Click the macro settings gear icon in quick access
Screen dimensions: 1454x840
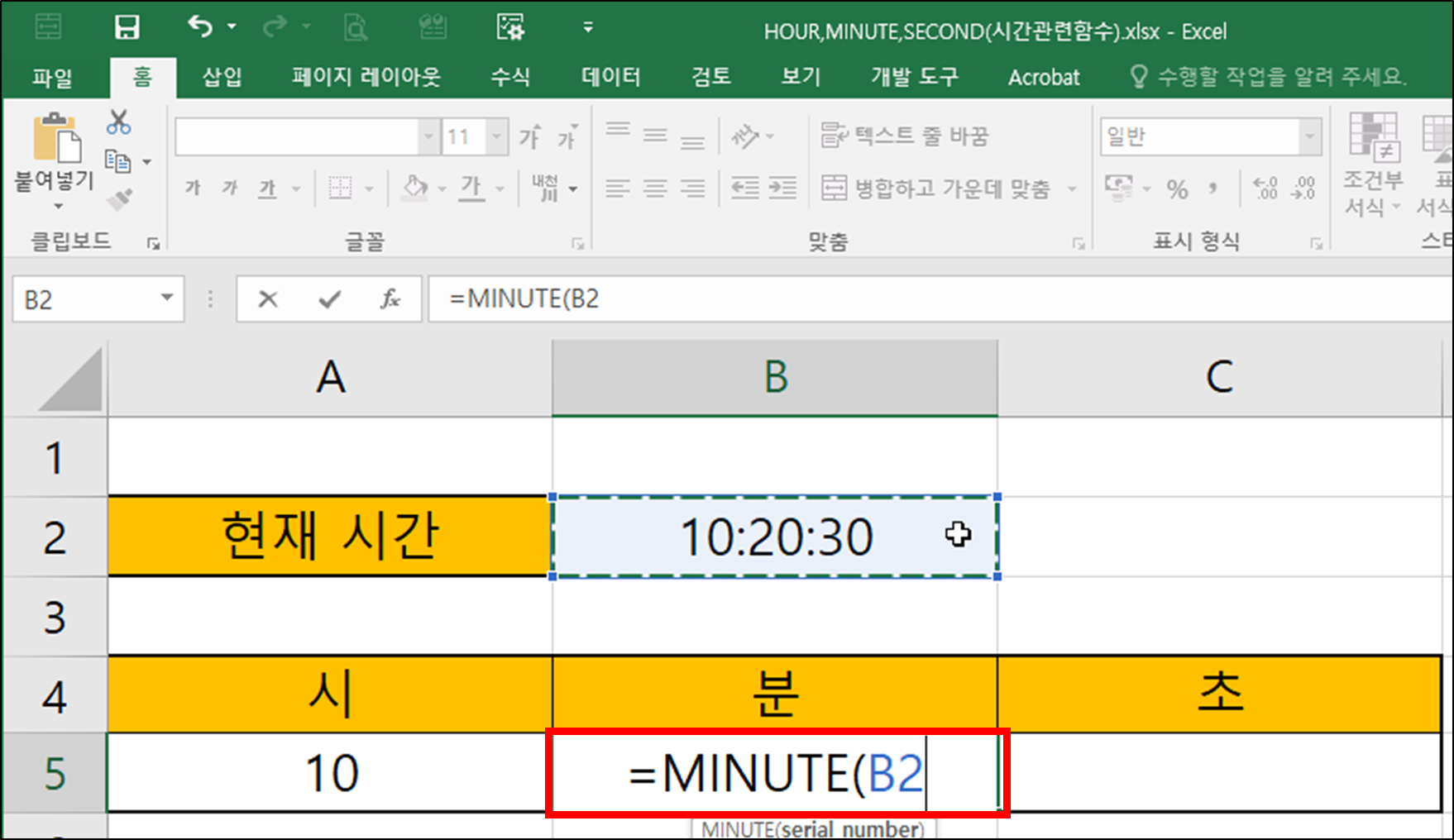[510, 27]
